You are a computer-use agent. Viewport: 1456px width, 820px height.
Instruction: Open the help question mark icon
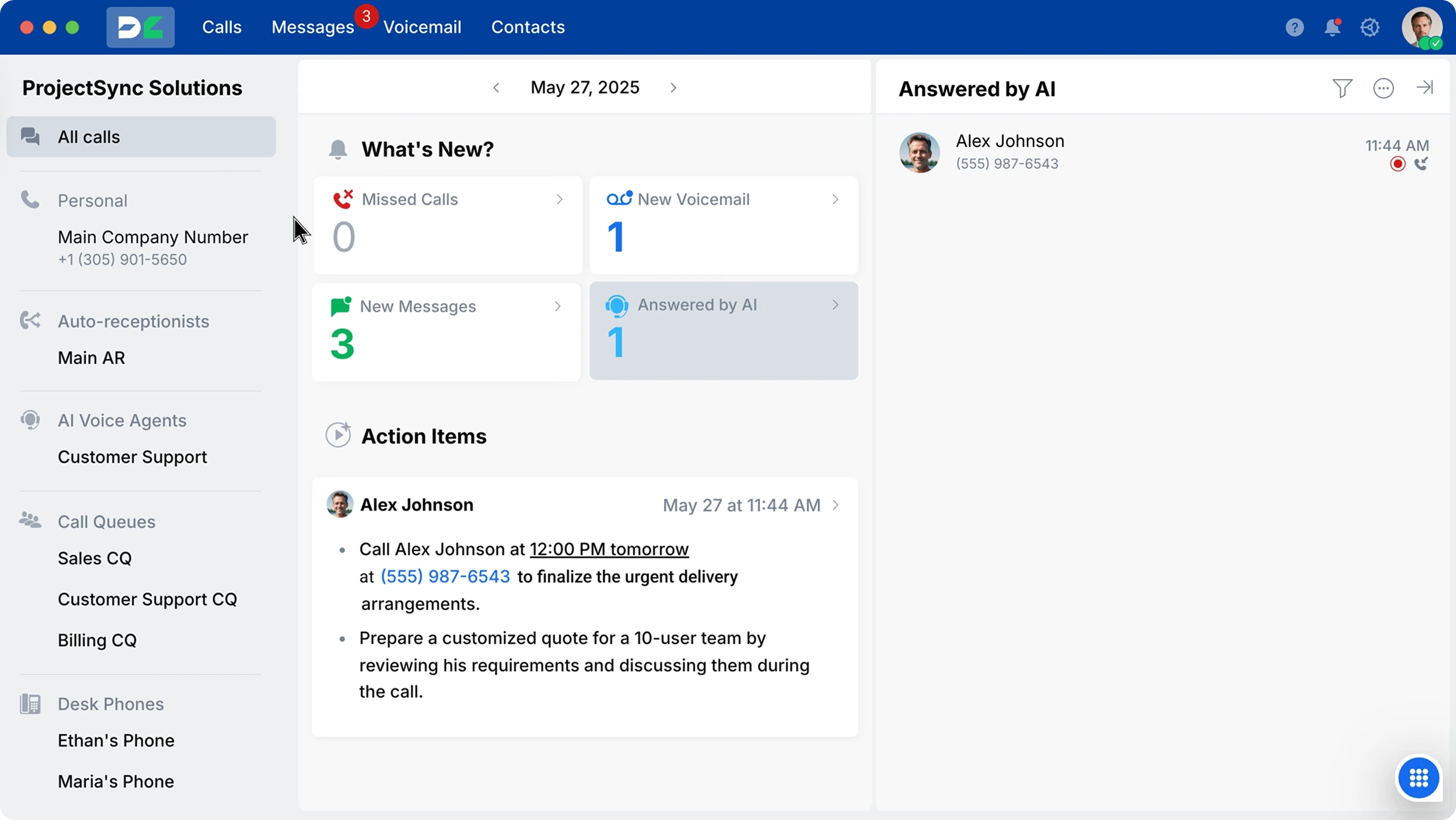[1294, 27]
